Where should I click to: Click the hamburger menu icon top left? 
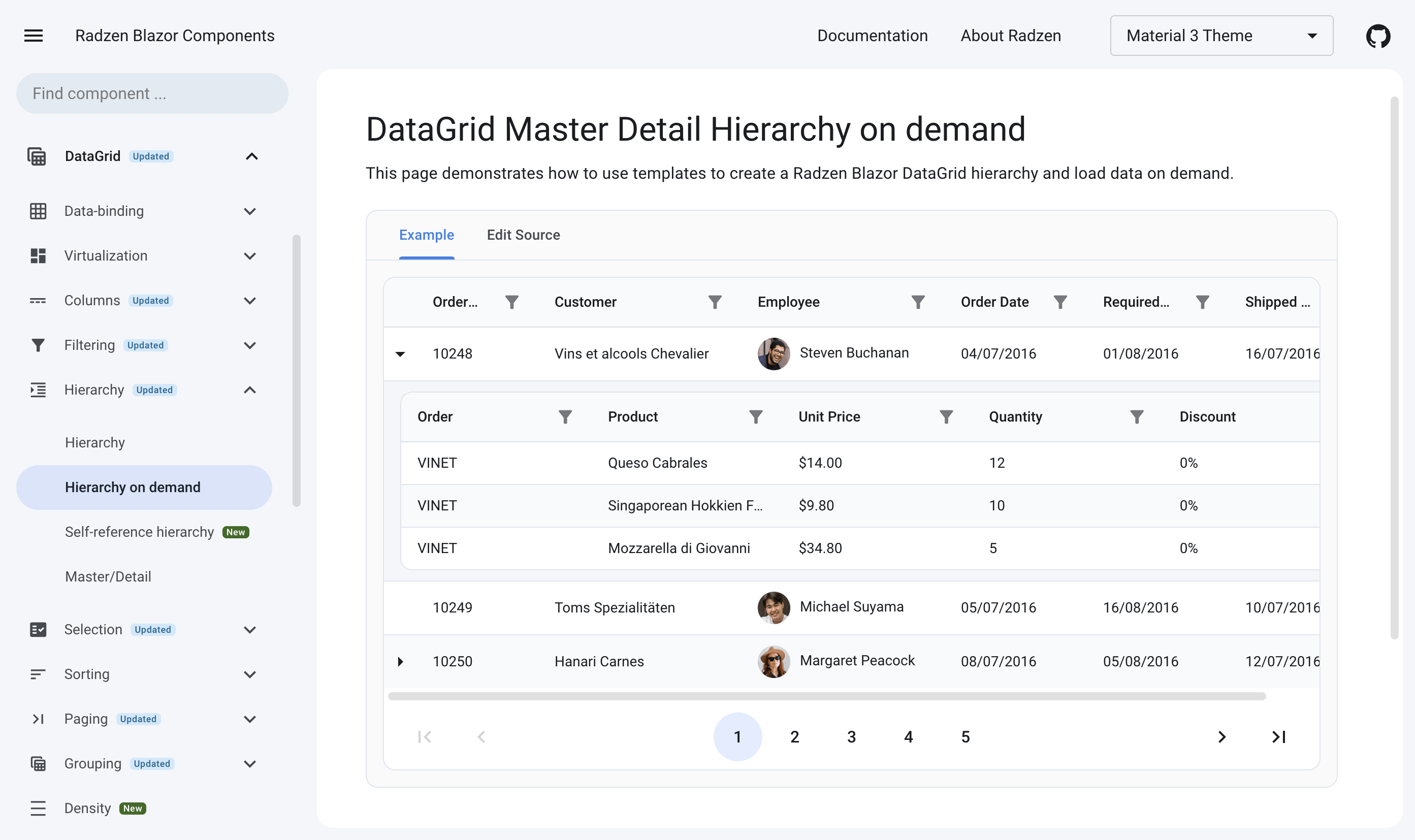(x=33, y=35)
